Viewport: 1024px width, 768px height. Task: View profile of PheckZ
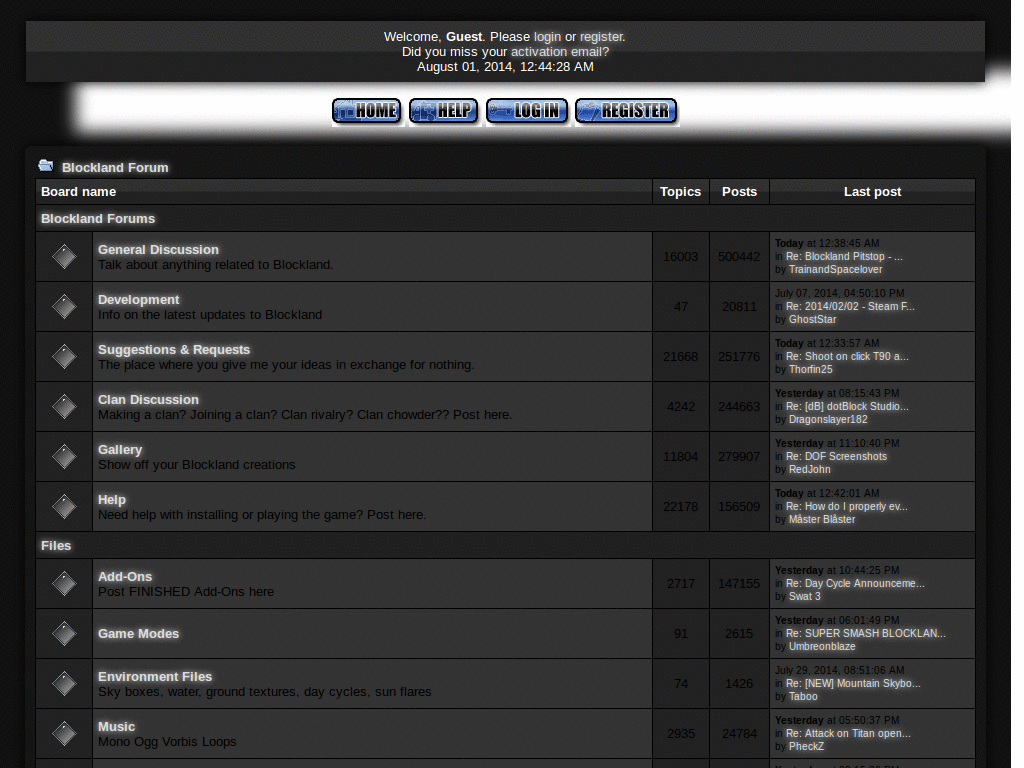[807, 746]
